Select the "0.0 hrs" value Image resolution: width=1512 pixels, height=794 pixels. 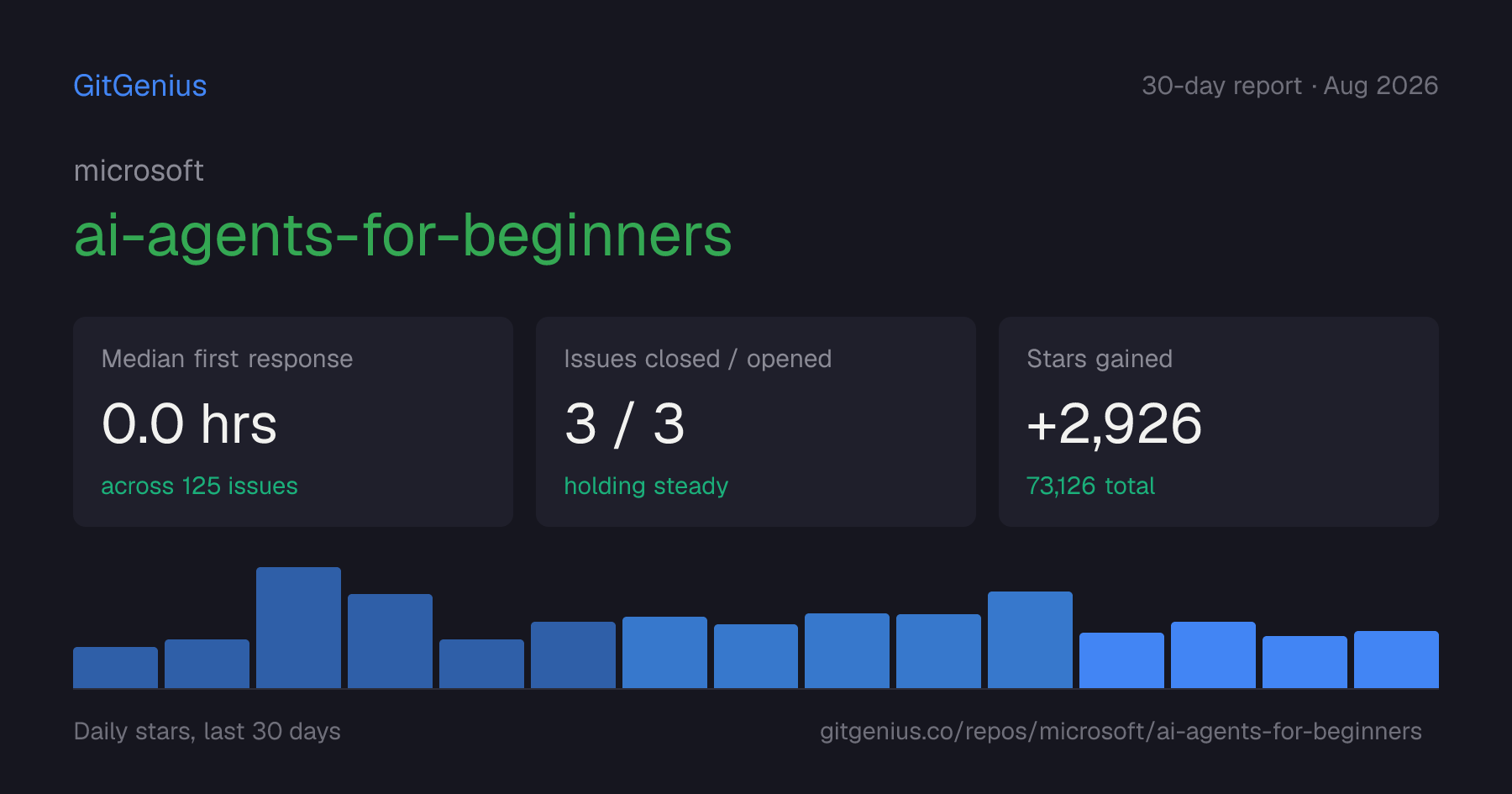pos(189,423)
